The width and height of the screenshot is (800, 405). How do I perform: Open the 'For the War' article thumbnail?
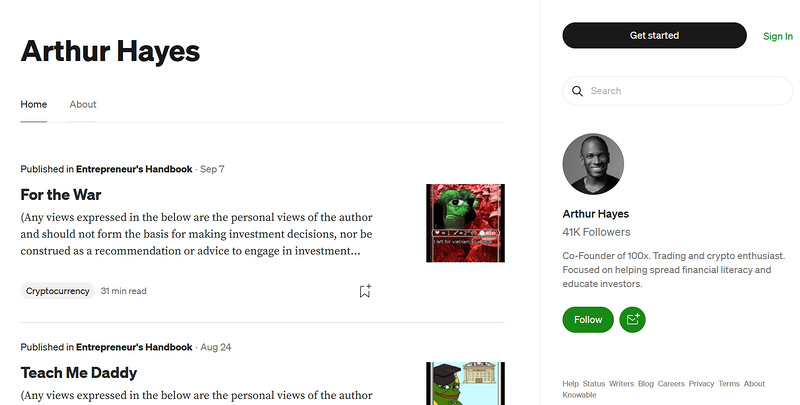(465, 223)
